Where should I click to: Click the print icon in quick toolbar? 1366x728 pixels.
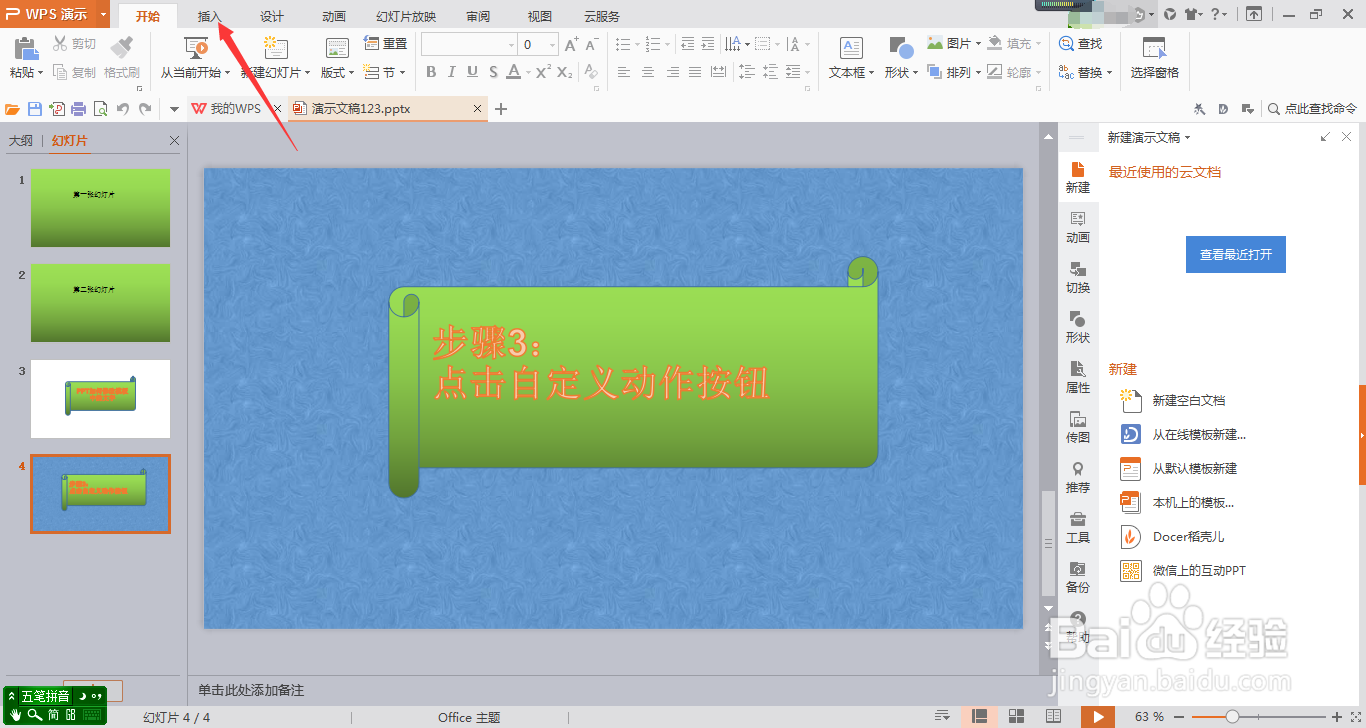click(78, 109)
